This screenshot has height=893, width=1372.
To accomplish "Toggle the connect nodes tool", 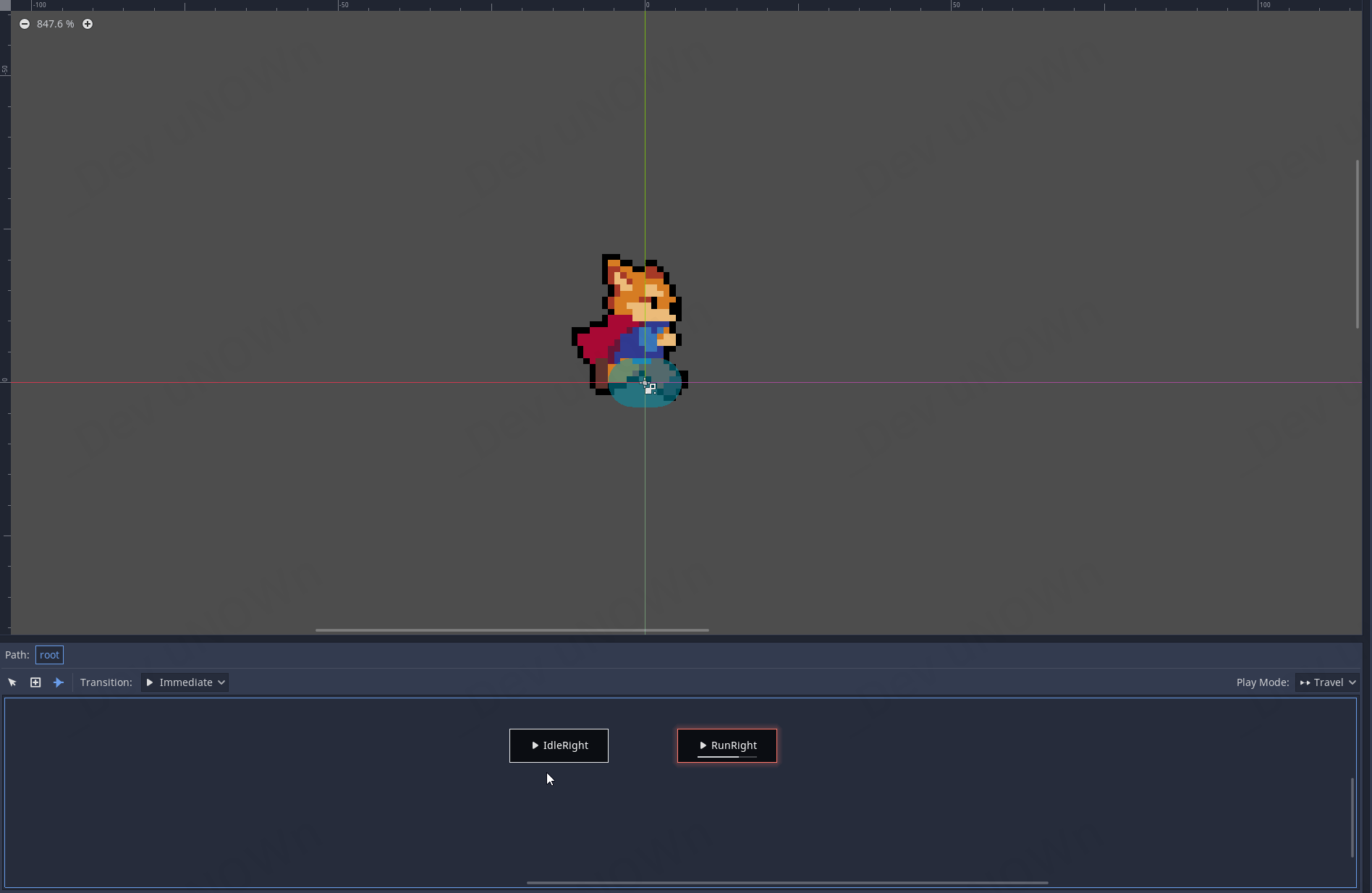I will pos(59,682).
